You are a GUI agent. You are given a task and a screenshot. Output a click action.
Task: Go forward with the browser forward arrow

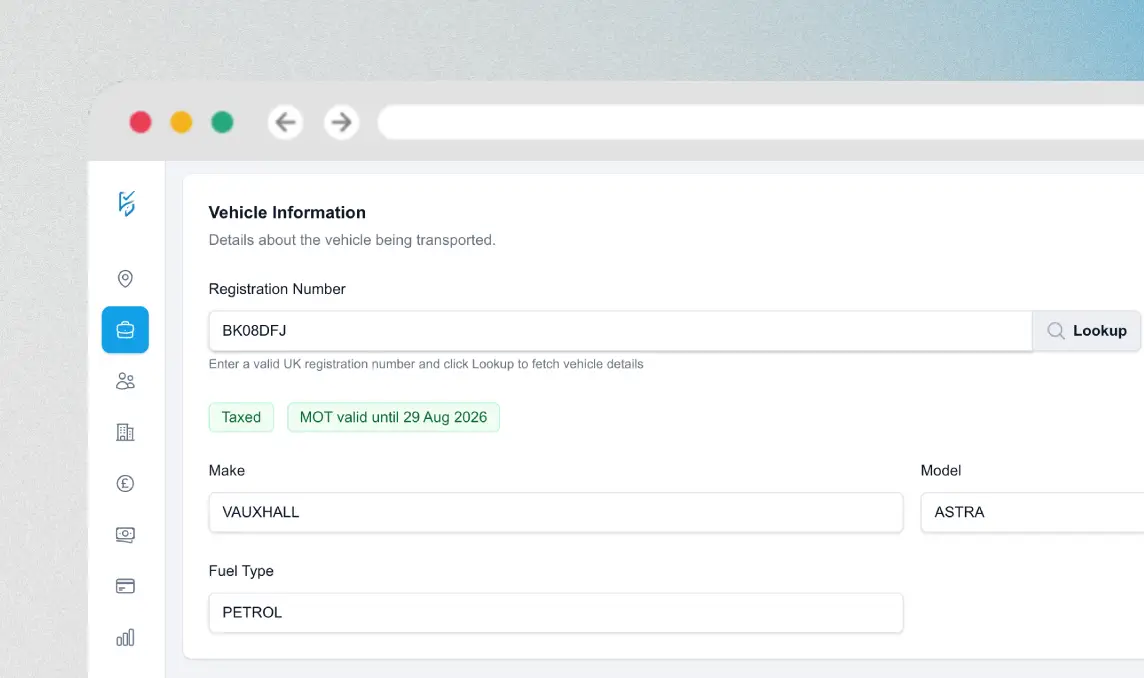click(x=341, y=122)
